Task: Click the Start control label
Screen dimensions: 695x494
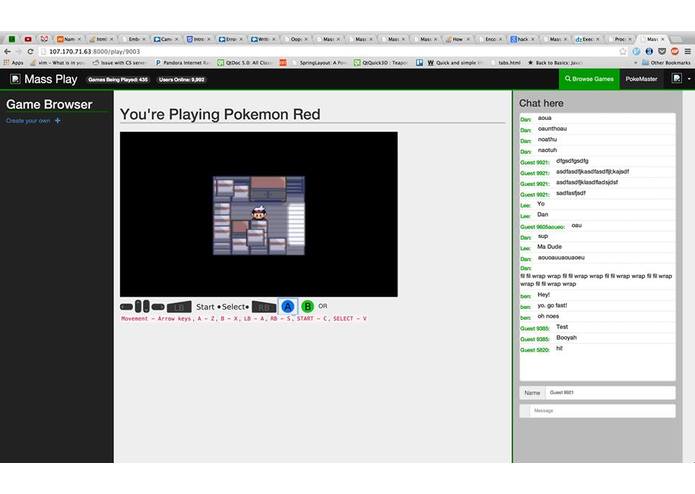Action: pos(205,307)
